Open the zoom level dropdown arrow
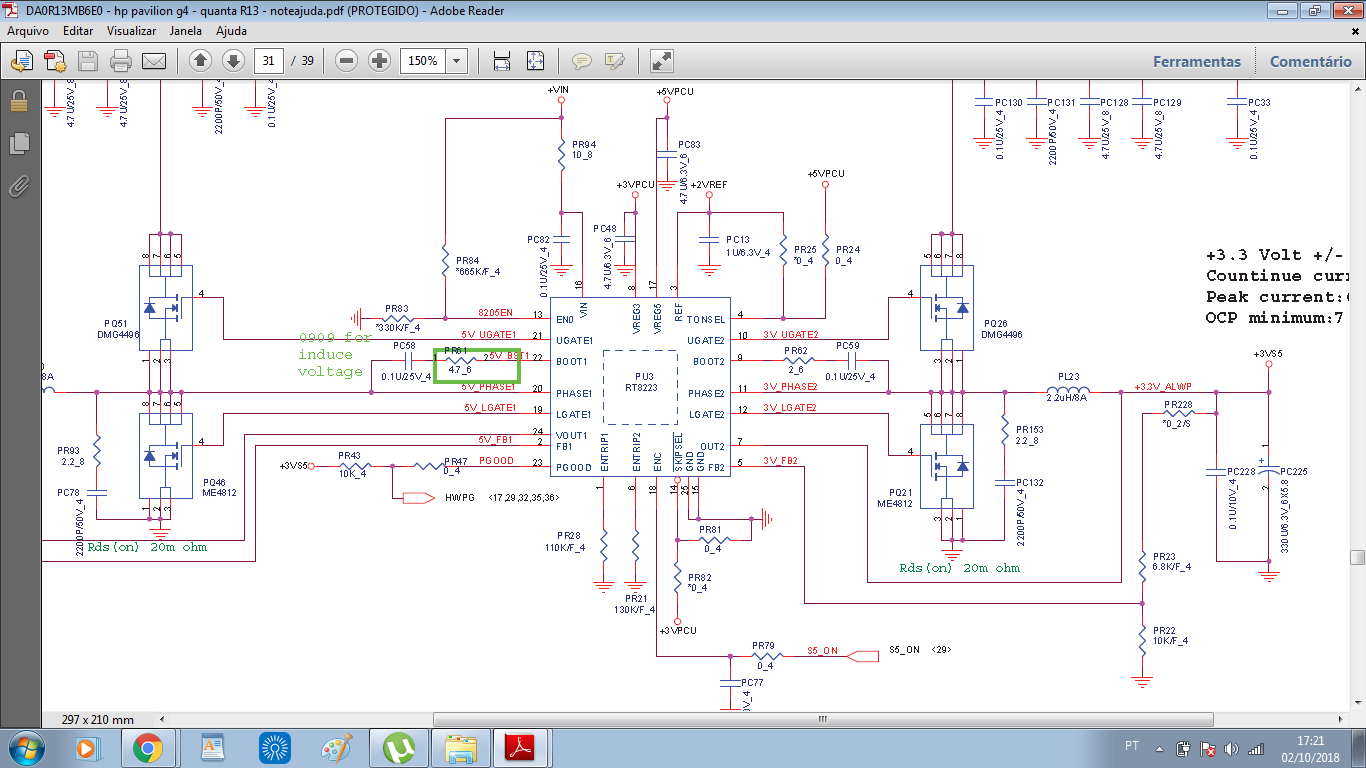Screen dimensions: 1366x768 click(x=456, y=61)
